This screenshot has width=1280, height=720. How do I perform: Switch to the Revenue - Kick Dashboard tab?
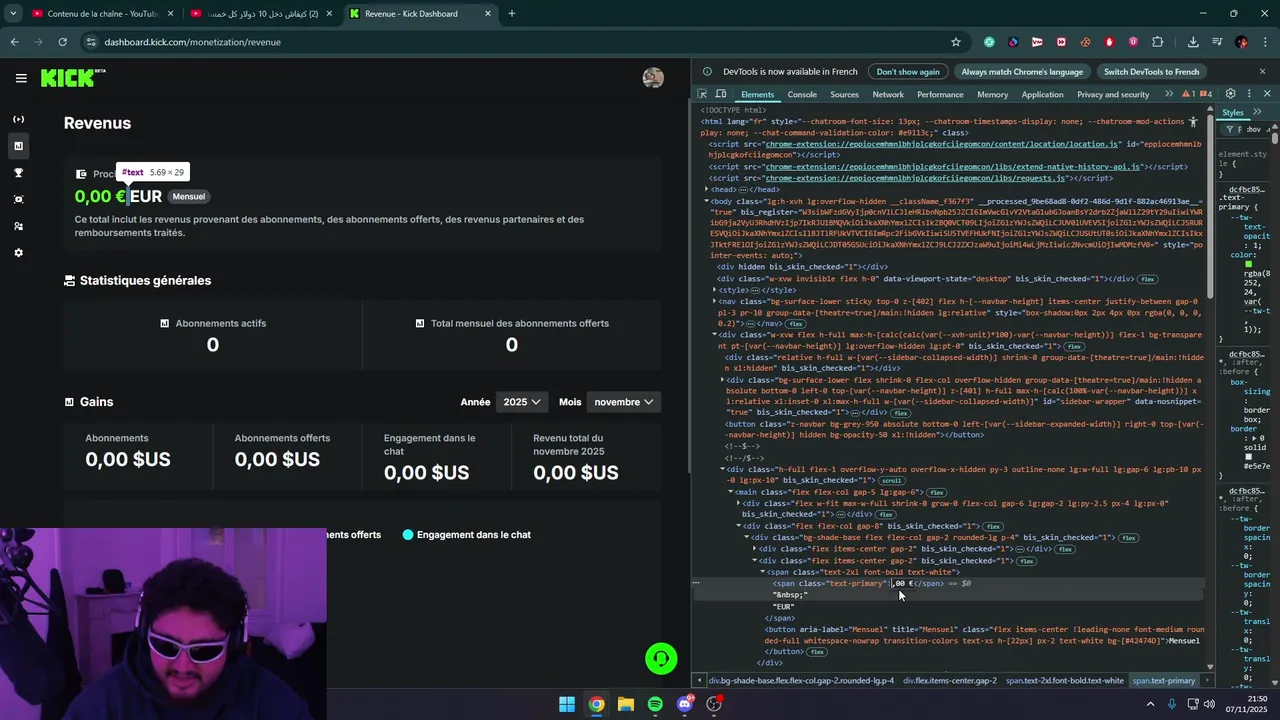tap(421, 14)
